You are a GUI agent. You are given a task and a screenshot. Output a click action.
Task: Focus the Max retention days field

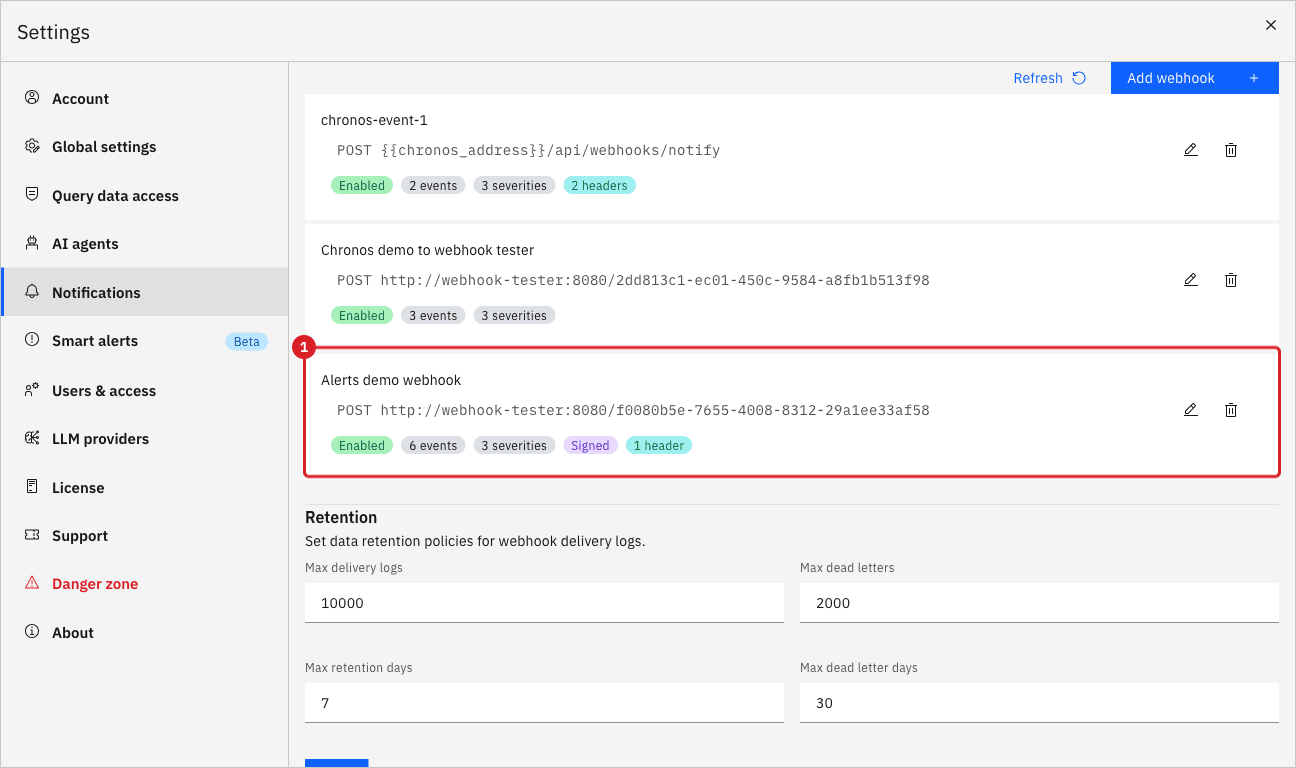tap(544, 703)
